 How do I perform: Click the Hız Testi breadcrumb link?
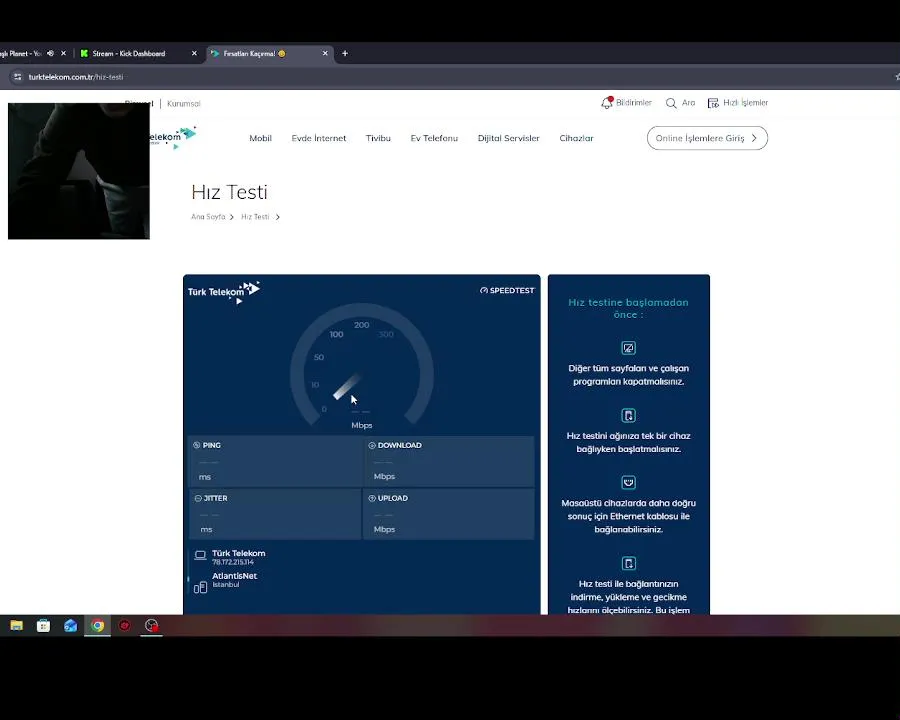click(255, 217)
